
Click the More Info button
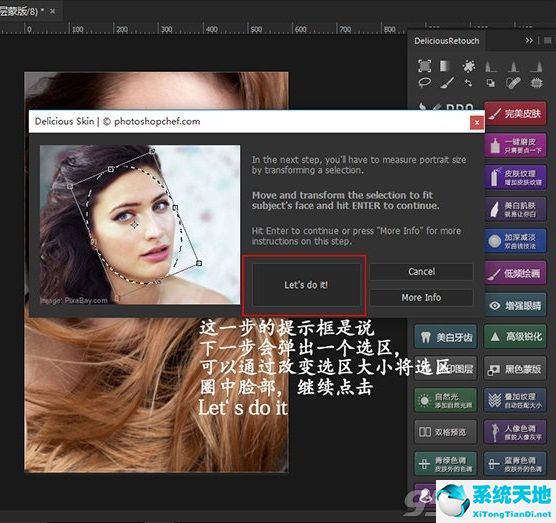click(x=421, y=297)
